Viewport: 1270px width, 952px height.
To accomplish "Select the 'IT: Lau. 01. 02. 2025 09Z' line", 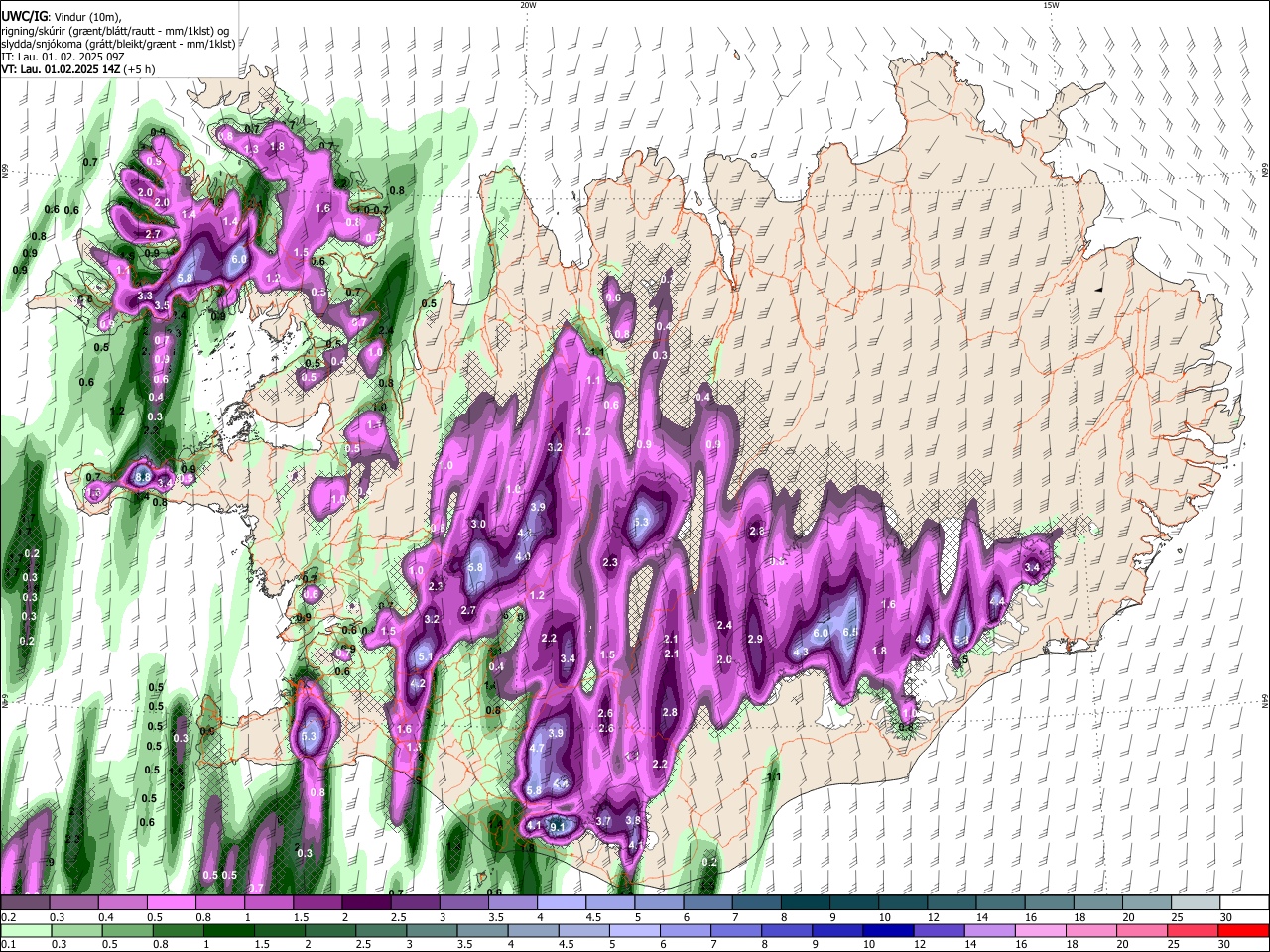I will (x=63, y=57).
